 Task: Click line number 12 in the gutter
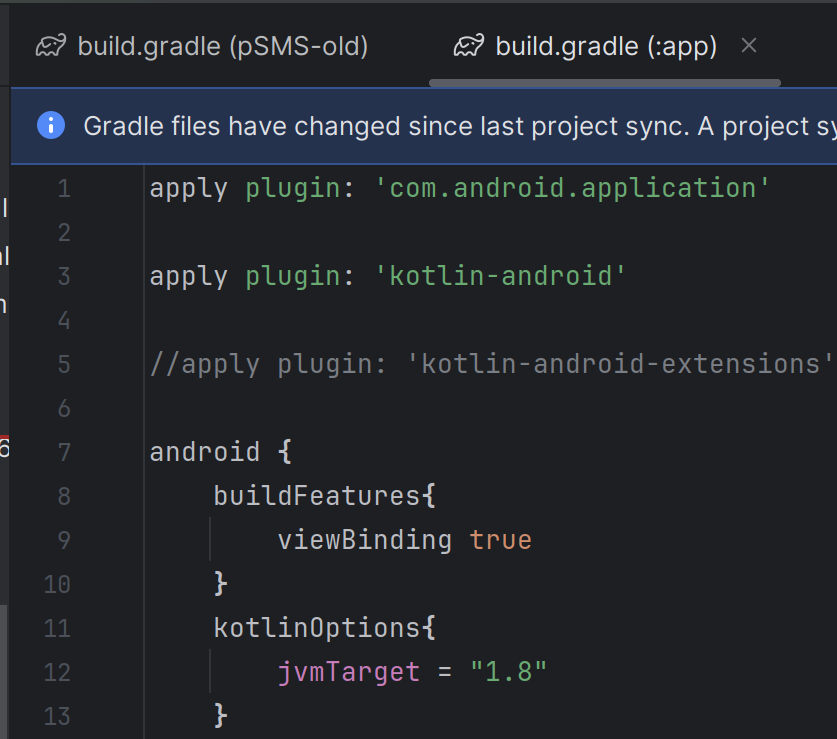point(58,672)
